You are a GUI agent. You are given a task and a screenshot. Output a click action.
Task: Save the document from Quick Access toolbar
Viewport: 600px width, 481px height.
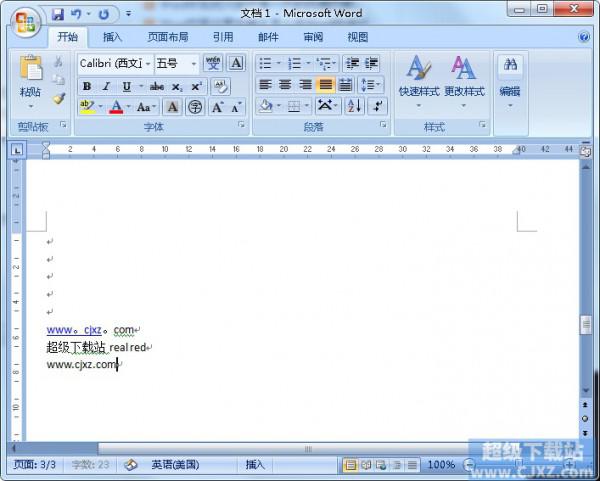tap(58, 15)
